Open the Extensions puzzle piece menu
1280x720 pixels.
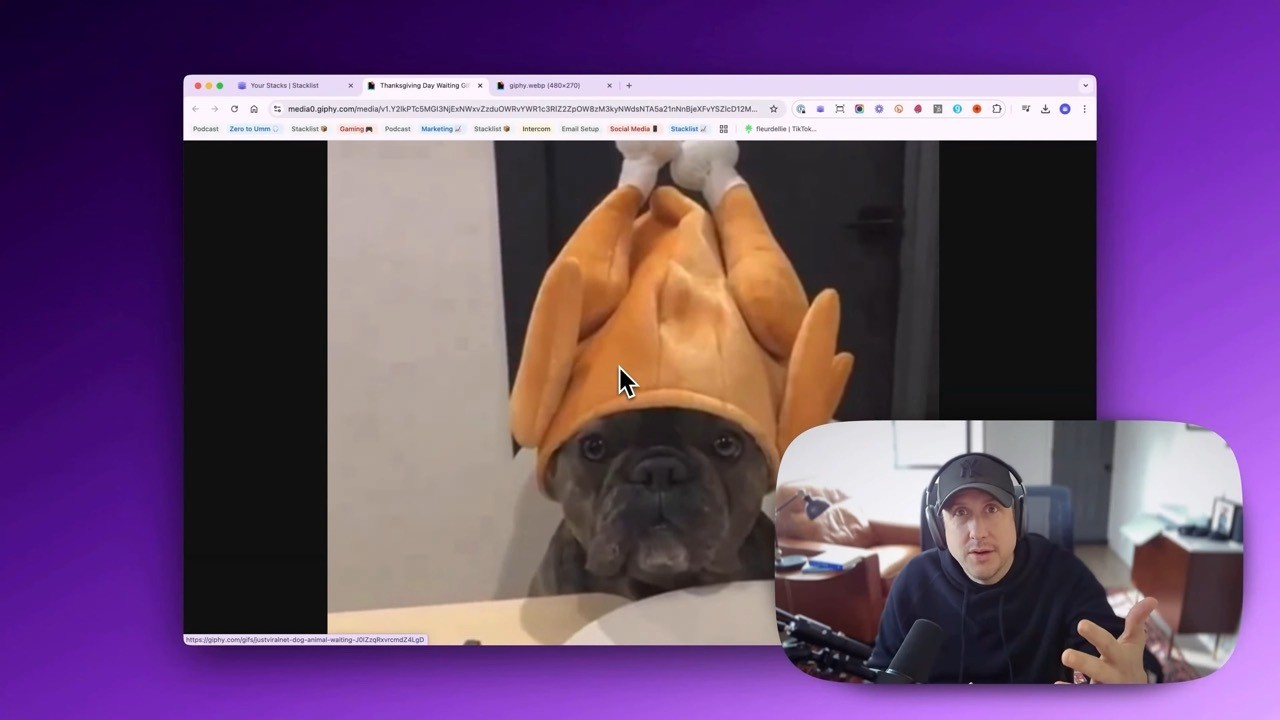click(997, 109)
